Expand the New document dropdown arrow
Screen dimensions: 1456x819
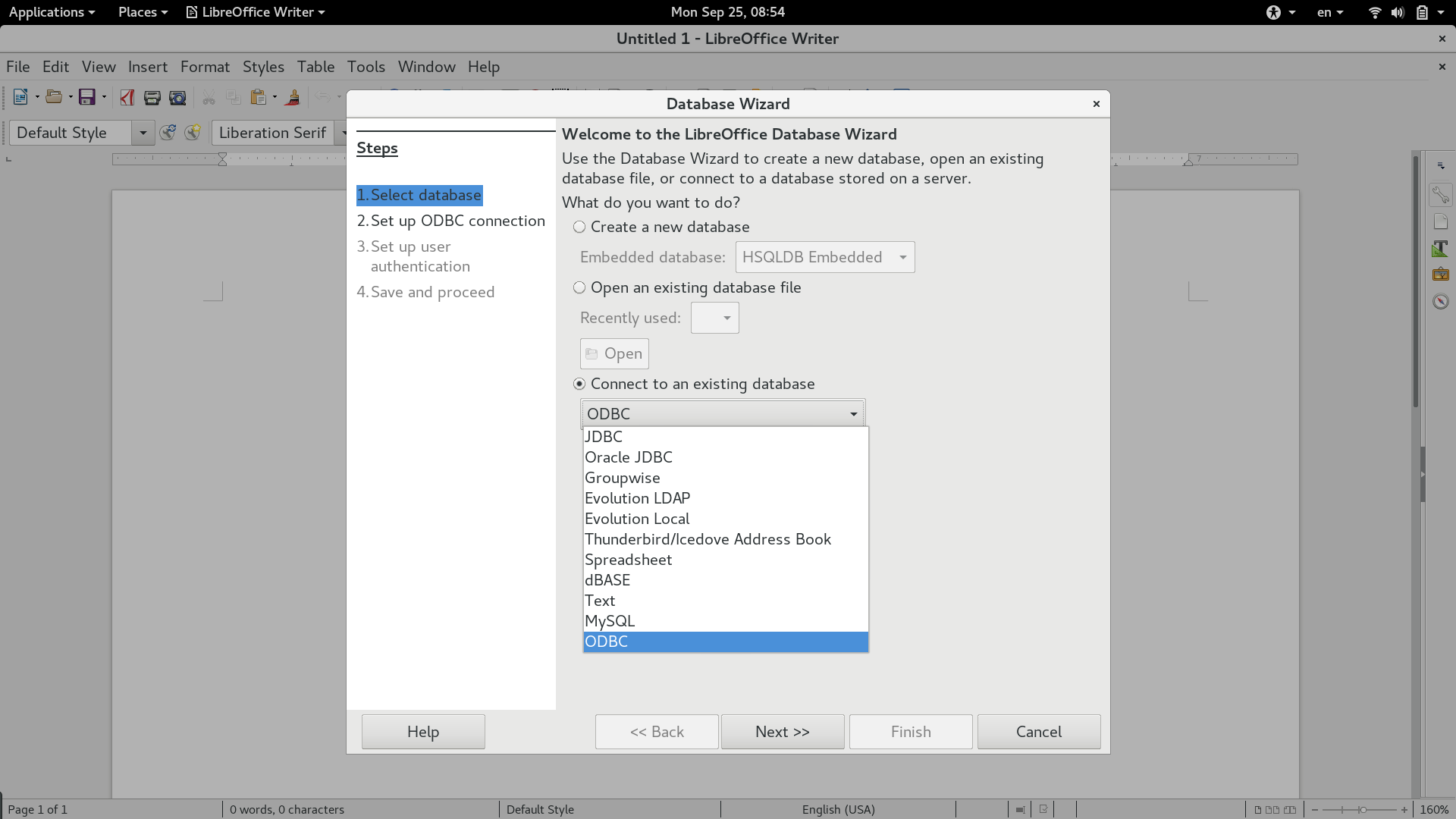pyautogui.click(x=36, y=97)
